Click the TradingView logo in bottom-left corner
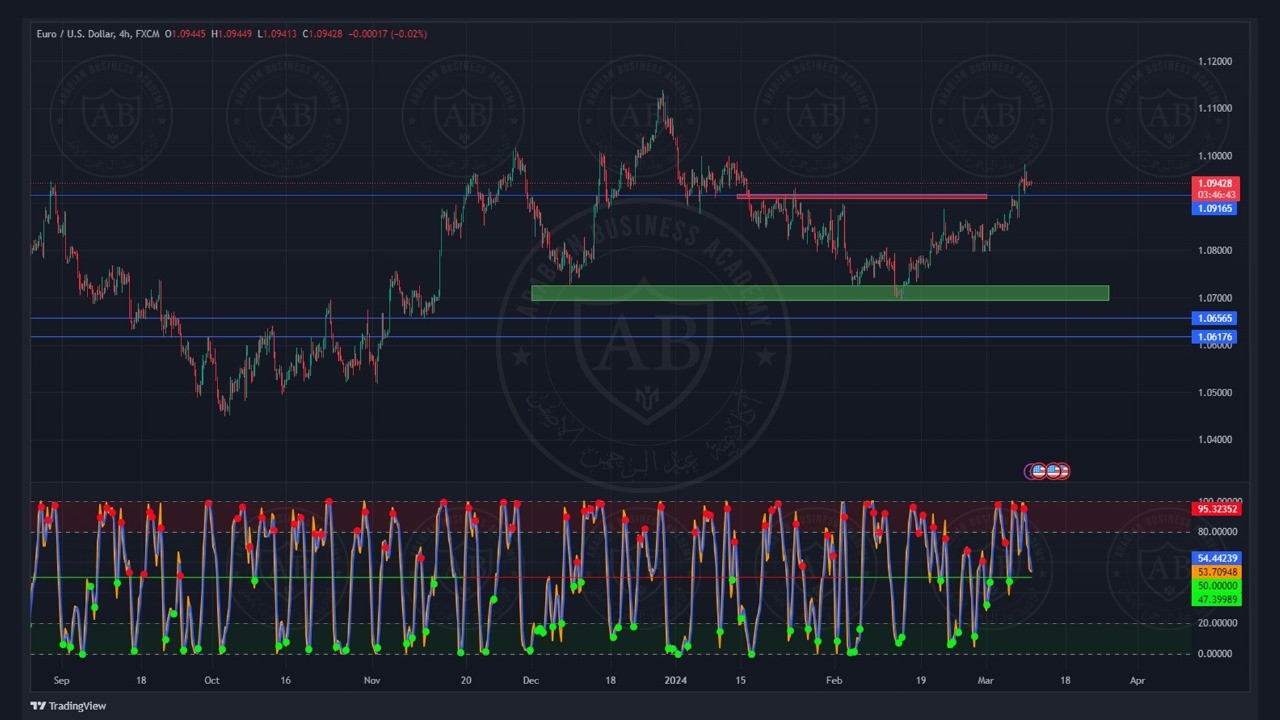 pyautogui.click(x=68, y=706)
